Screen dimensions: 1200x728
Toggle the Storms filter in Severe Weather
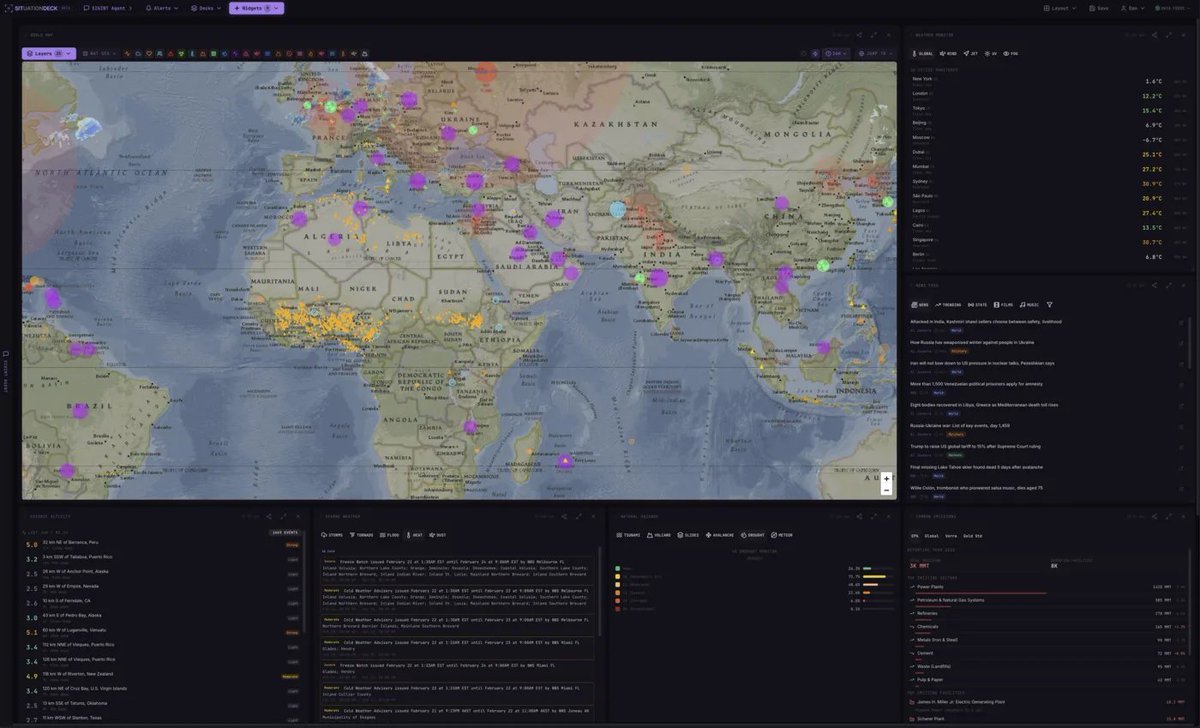coord(332,535)
